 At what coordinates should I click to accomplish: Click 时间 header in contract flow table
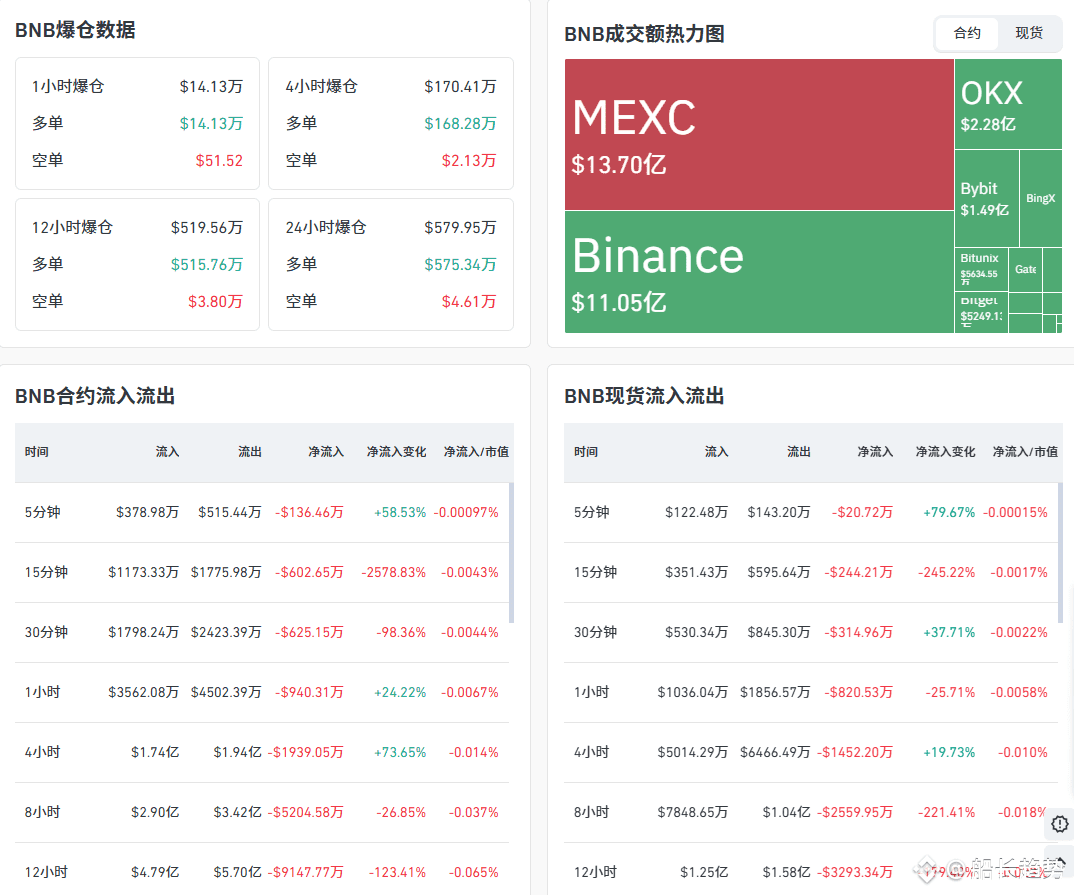pyautogui.click(x=37, y=452)
